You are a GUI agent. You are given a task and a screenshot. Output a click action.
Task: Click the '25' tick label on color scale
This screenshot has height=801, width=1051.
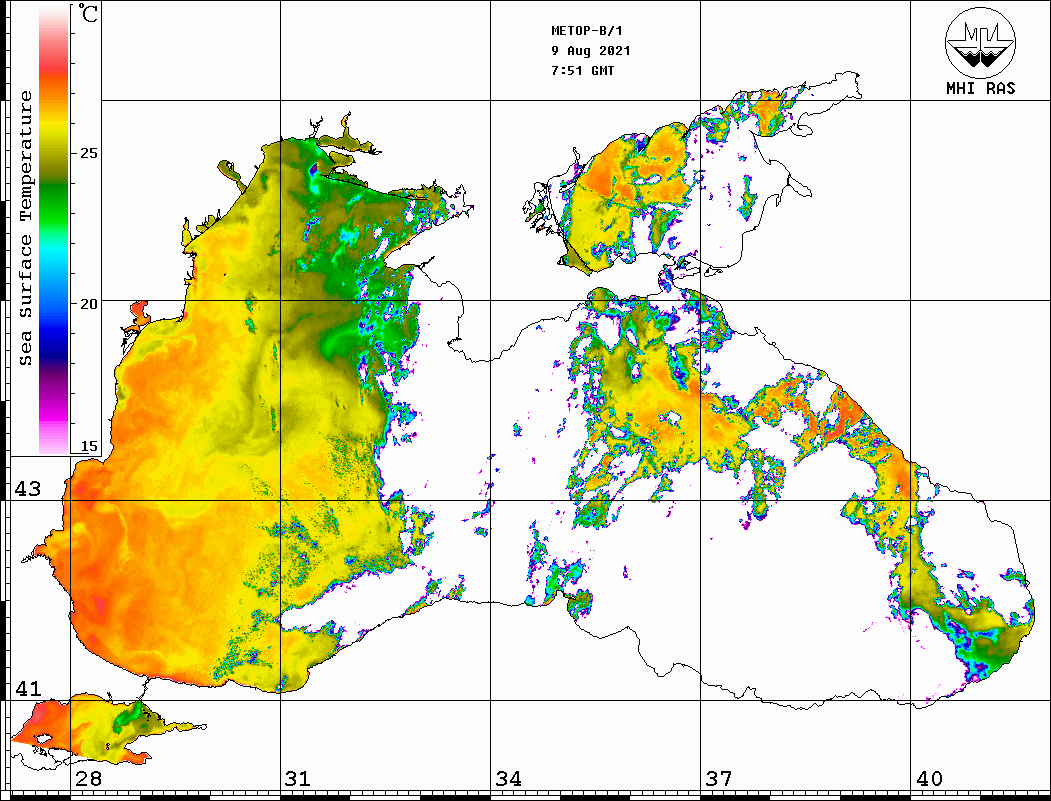pyautogui.click(x=88, y=153)
